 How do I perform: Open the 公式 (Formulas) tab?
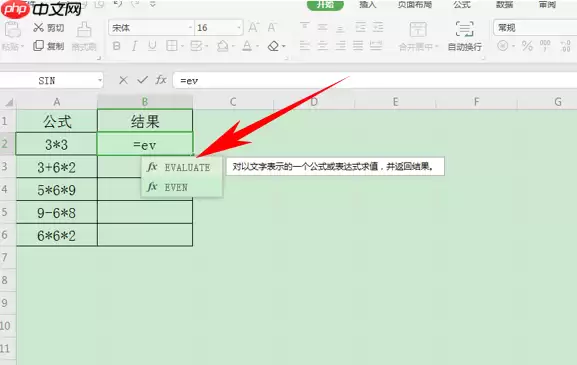click(462, 4)
